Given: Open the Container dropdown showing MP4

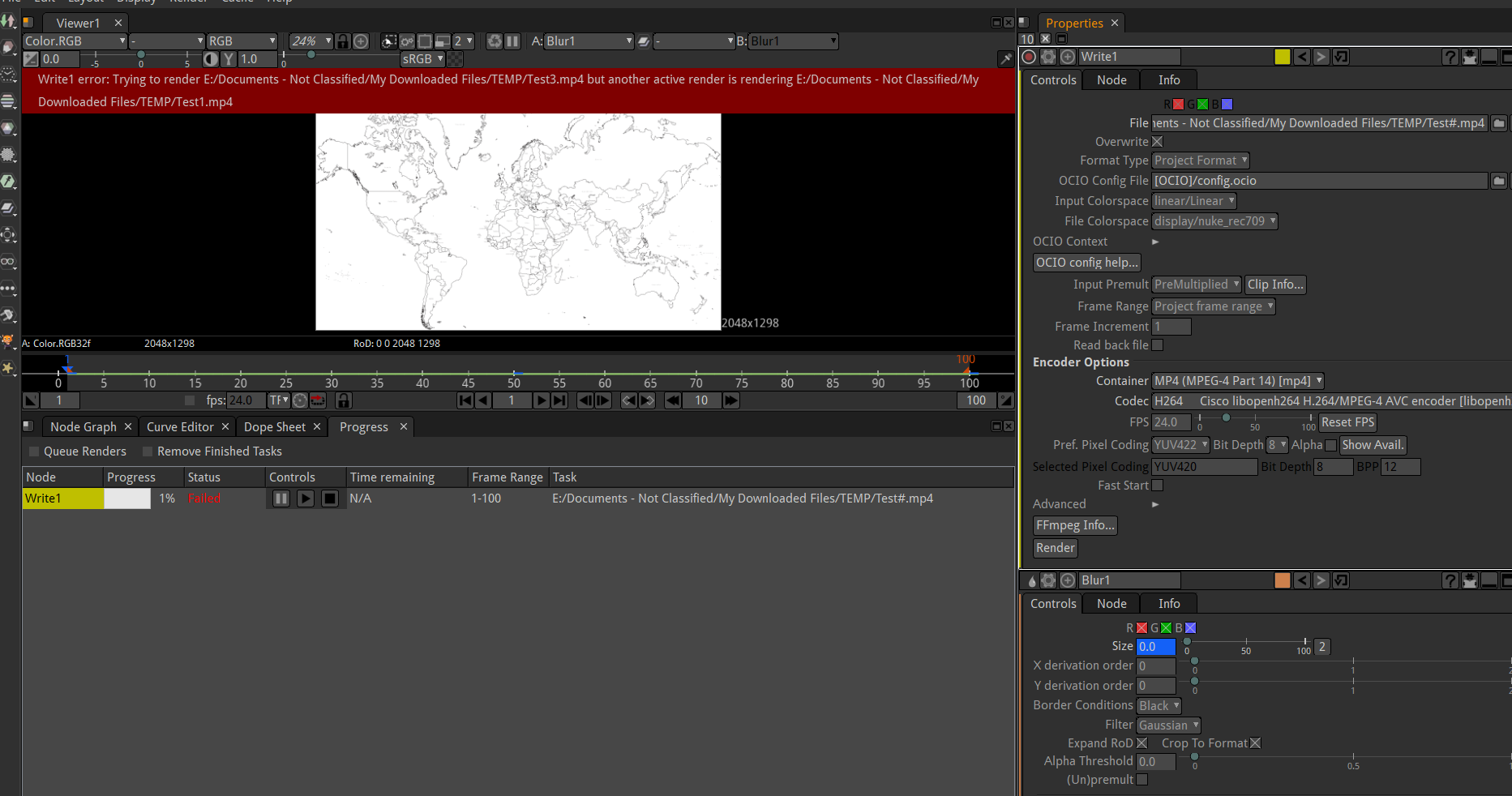Looking at the screenshot, I should click(1236, 380).
